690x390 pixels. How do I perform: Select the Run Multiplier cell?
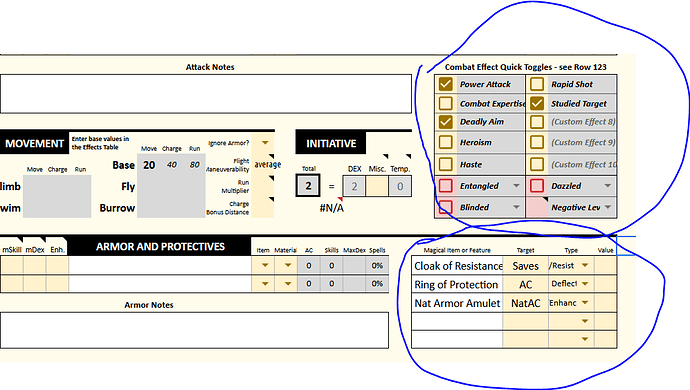(x=263, y=186)
